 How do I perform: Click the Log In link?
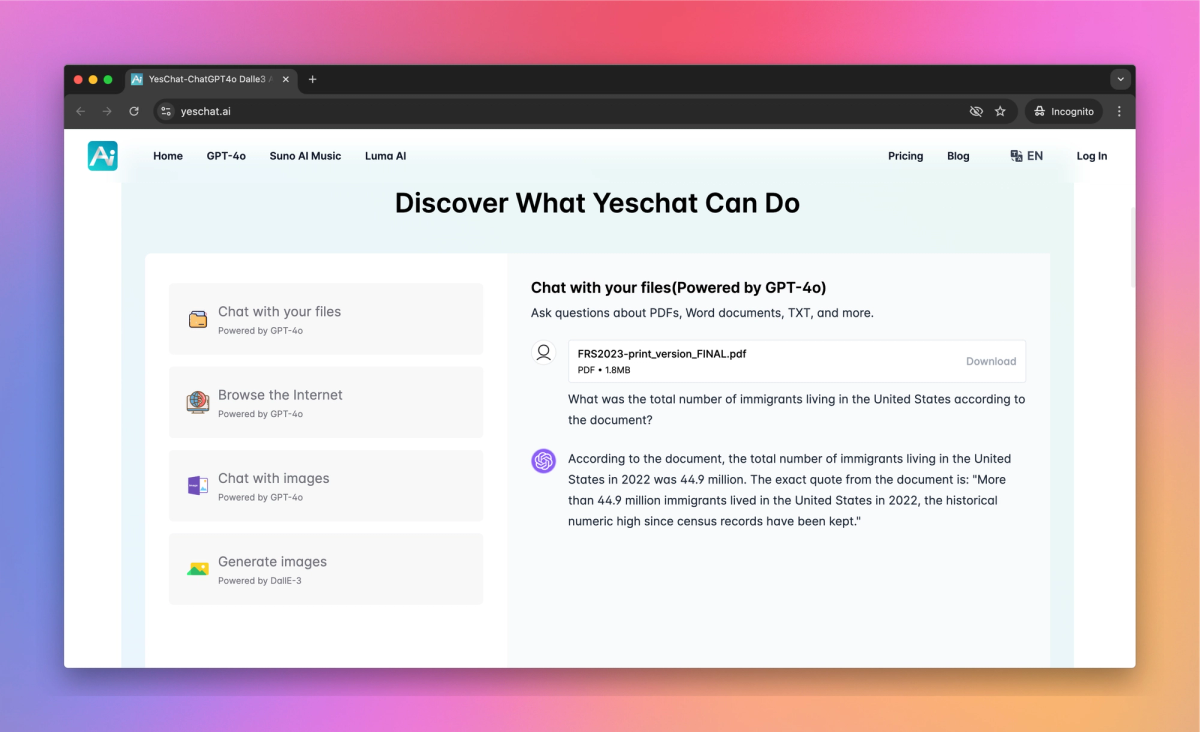coord(1091,156)
